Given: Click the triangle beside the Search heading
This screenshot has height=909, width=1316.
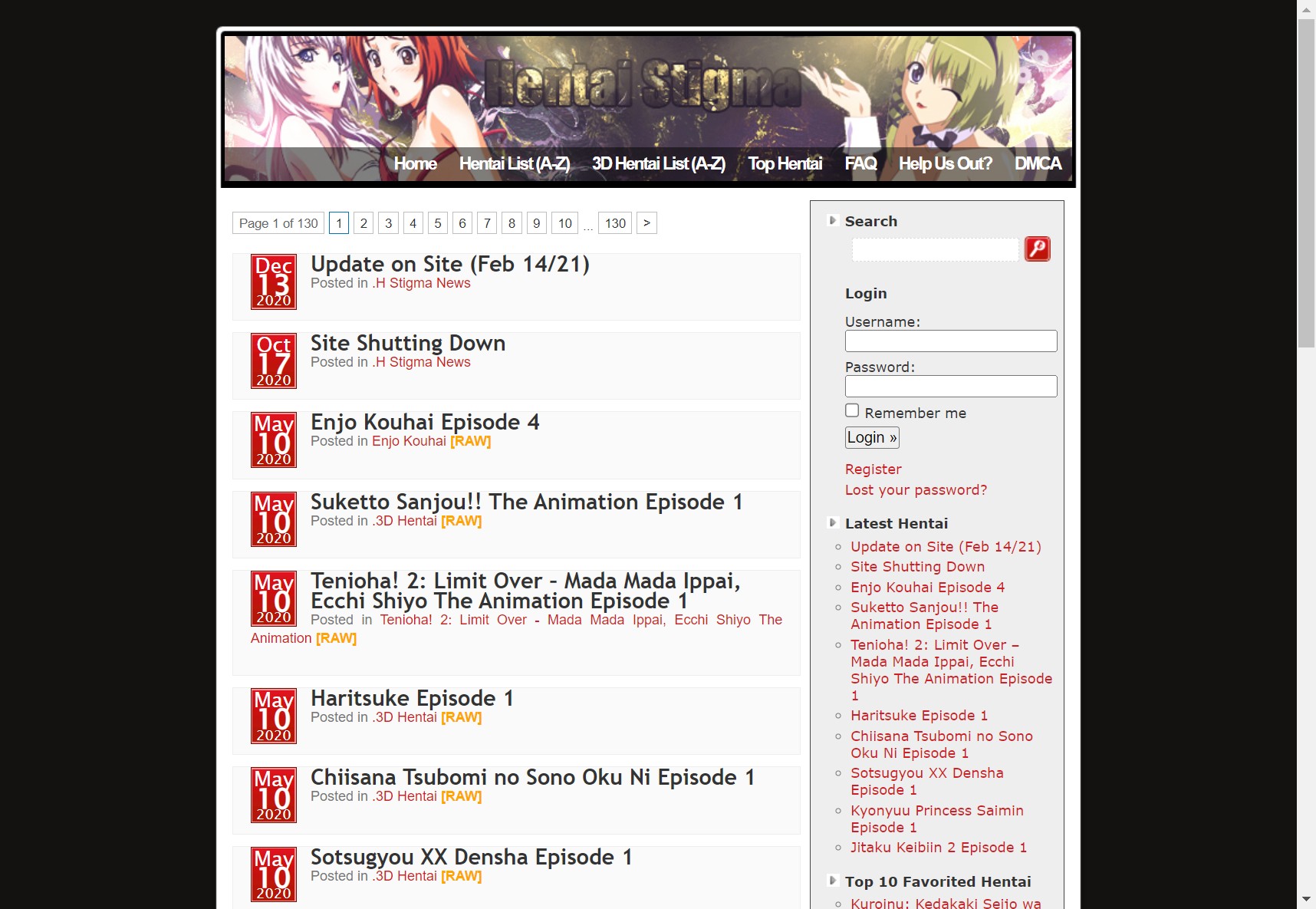Looking at the screenshot, I should tap(832, 221).
